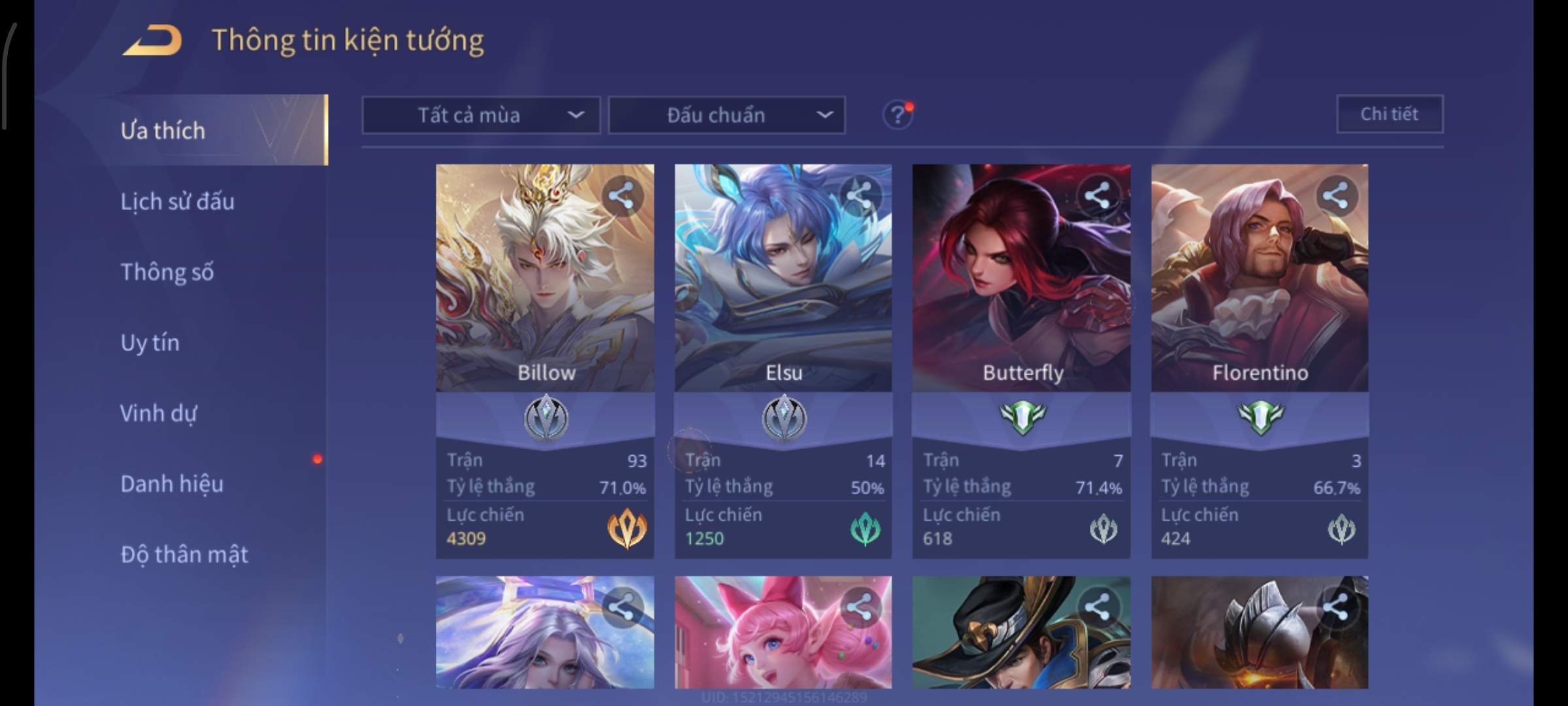Open the question mark help icon

pyautogui.click(x=898, y=116)
